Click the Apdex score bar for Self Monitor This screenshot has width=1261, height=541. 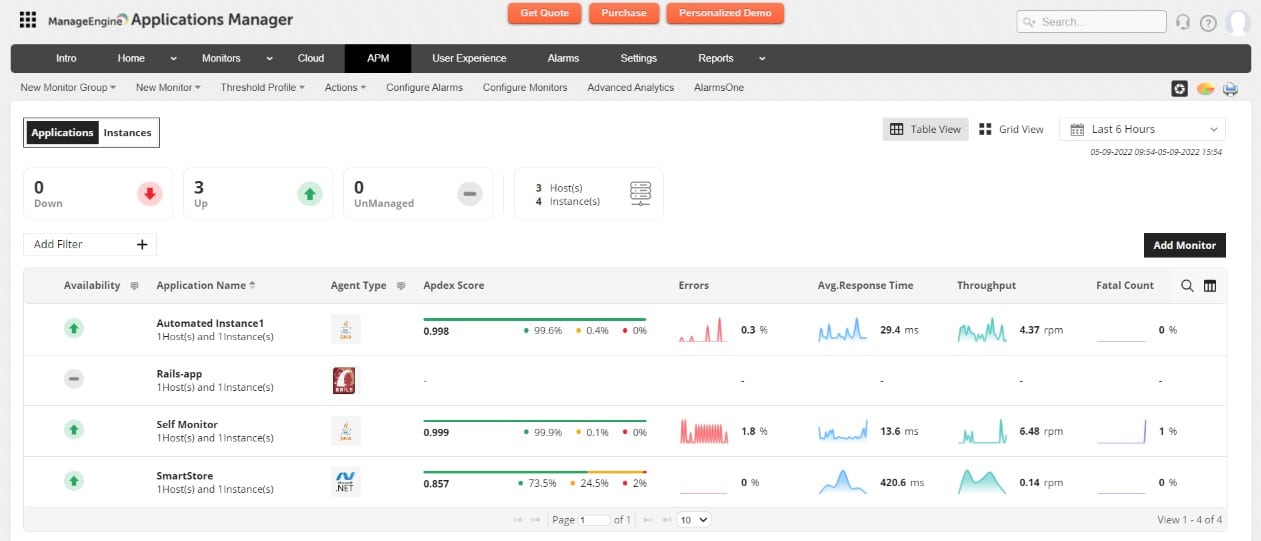coord(535,421)
